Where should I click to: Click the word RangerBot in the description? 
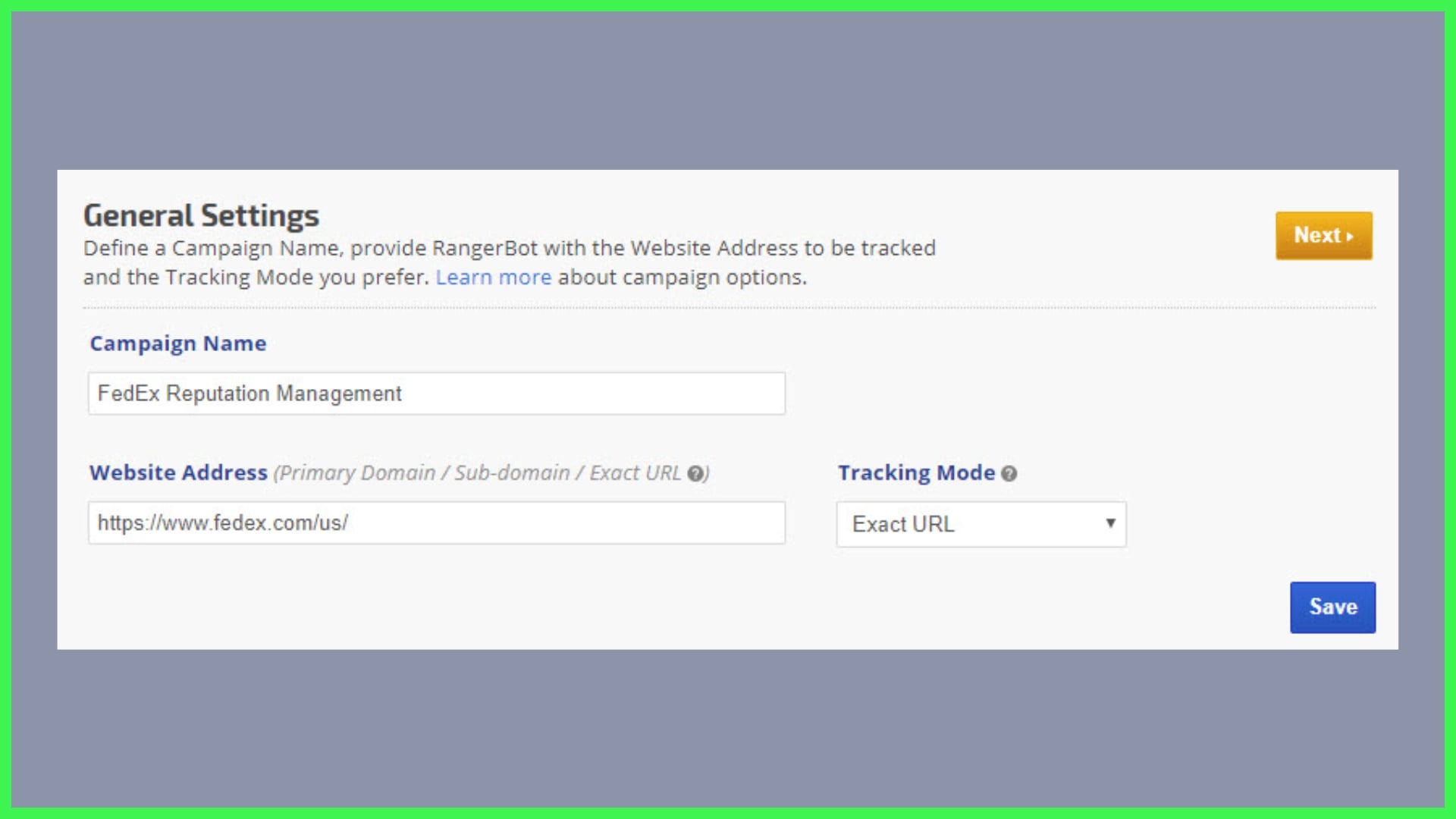point(485,248)
